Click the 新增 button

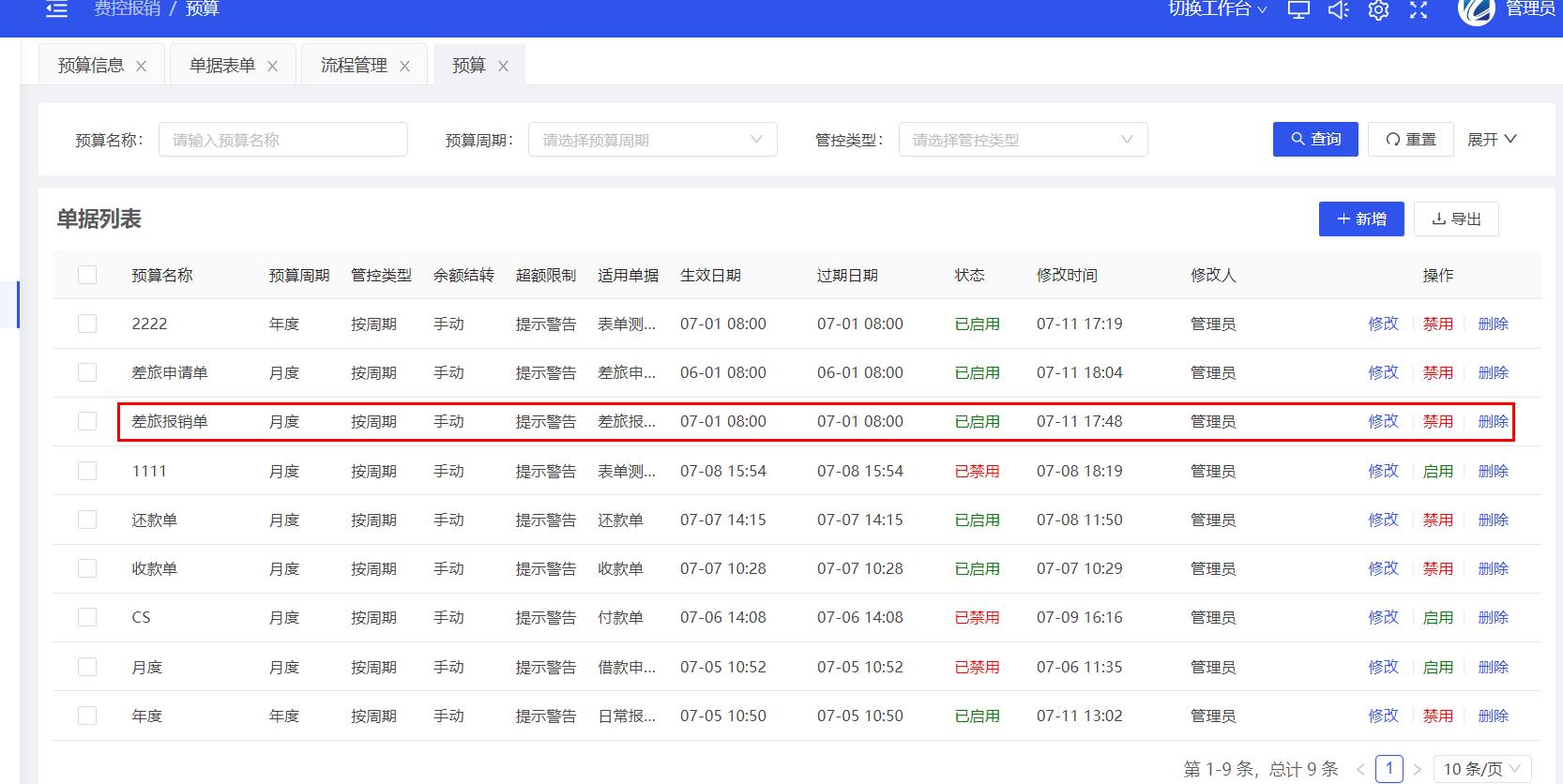(1360, 219)
